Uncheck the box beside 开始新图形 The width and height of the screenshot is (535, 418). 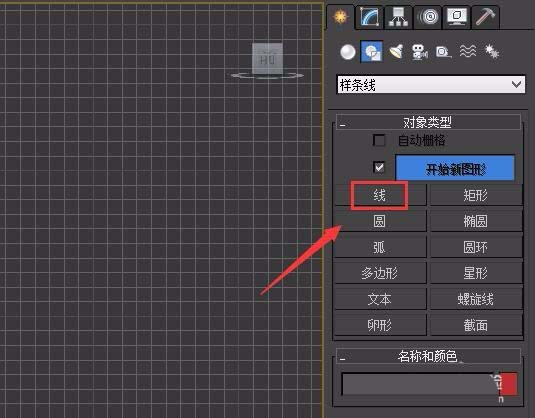[x=379, y=167]
